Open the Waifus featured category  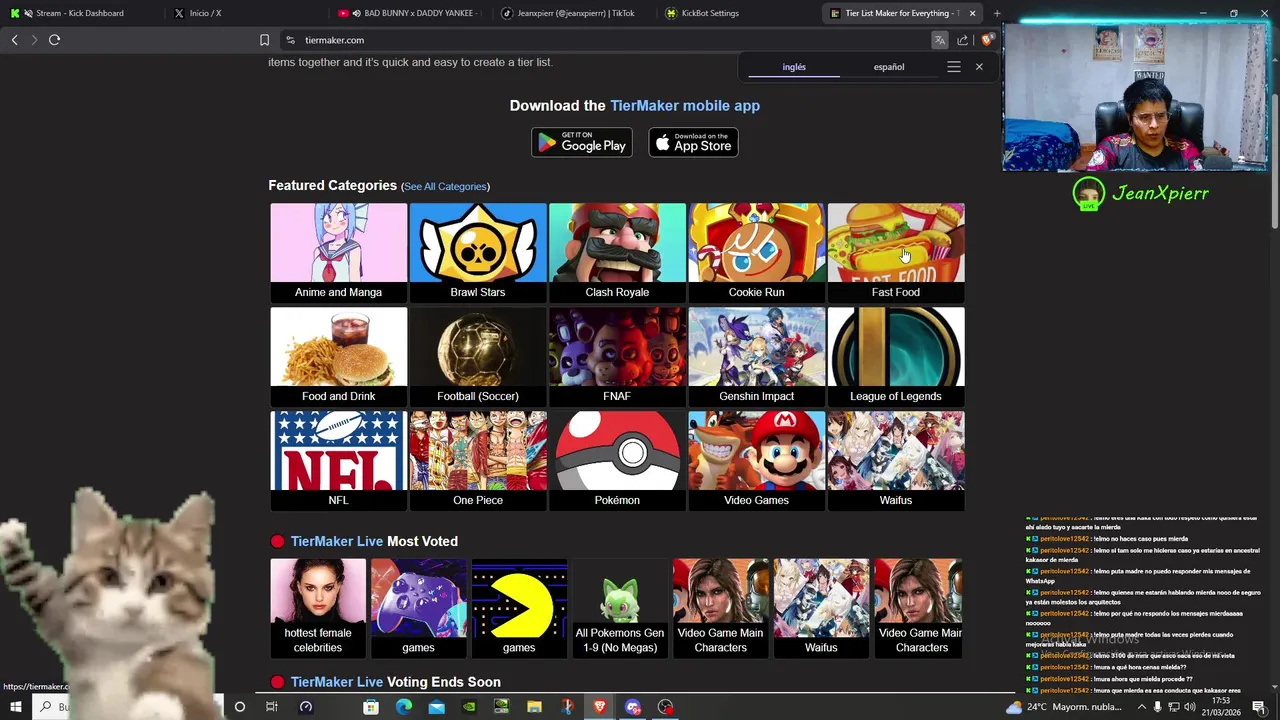coord(896,460)
